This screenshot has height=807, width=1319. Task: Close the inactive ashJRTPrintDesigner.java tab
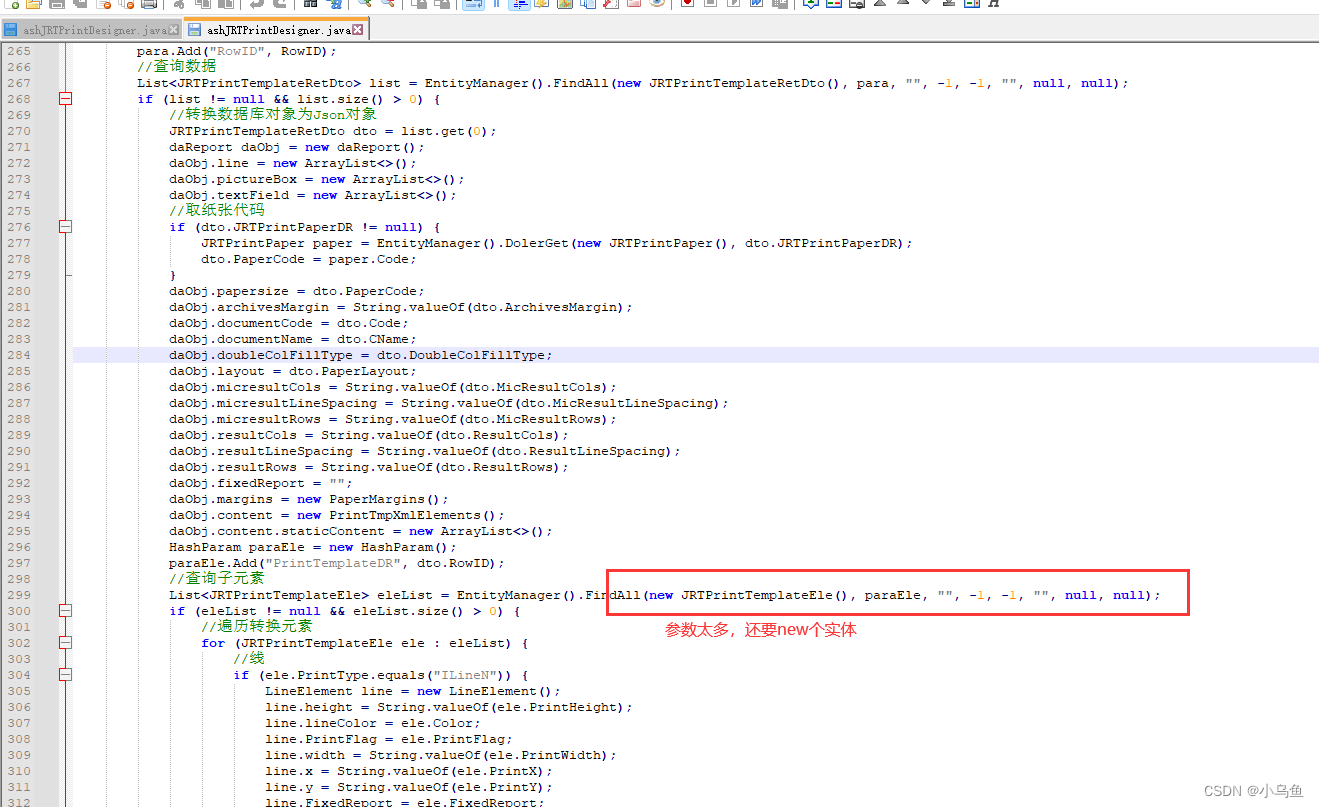pyautogui.click(x=174, y=30)
